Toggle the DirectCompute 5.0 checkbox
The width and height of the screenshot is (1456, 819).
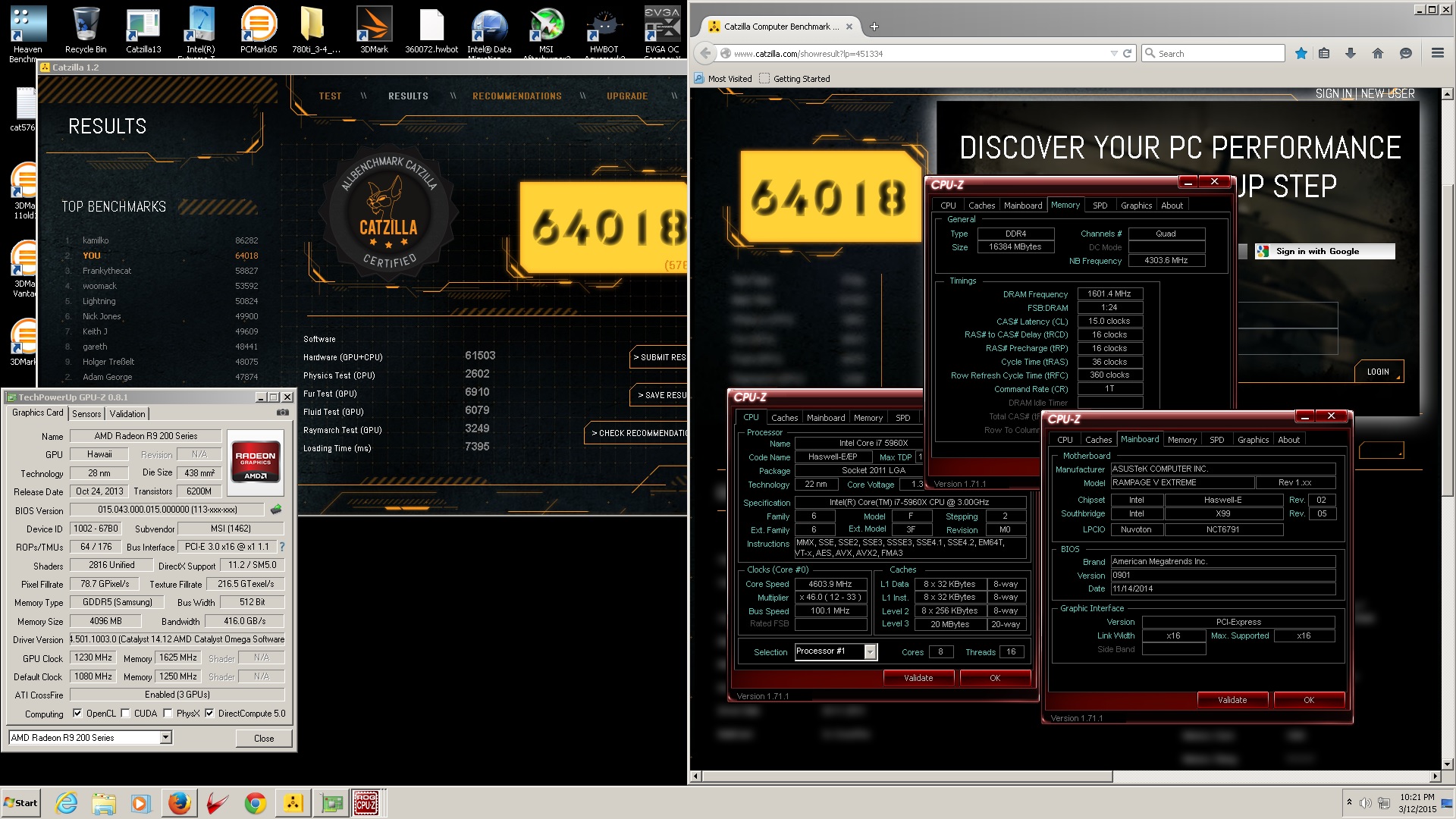[209, 714]
